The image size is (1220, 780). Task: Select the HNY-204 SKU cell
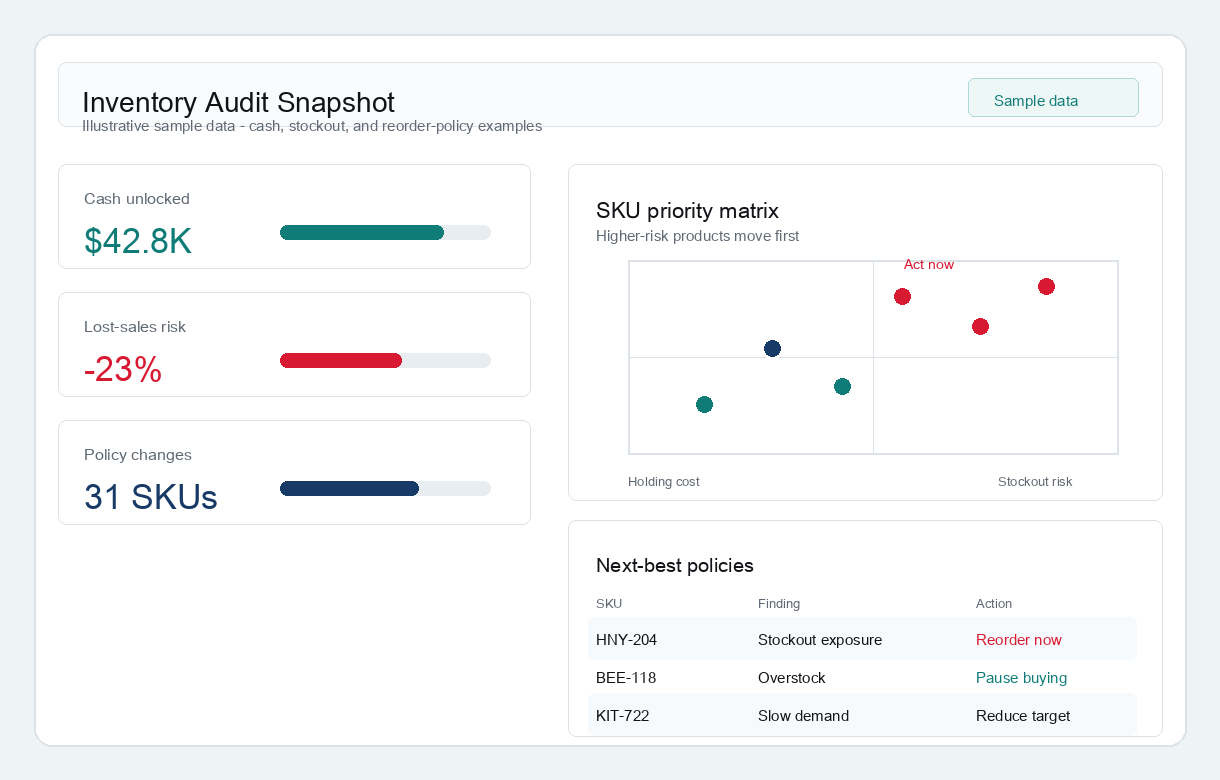[x=627, y=640]
